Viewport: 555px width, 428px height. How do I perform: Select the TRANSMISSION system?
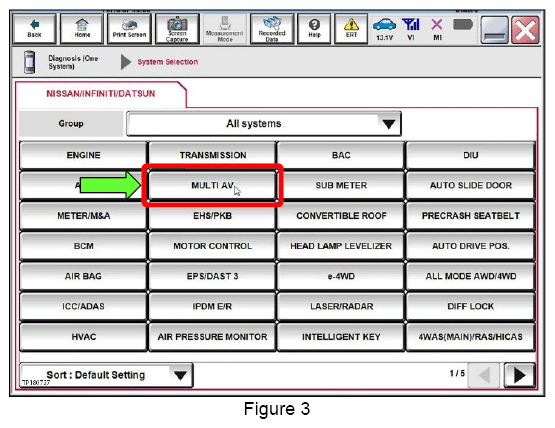point(212,155)
